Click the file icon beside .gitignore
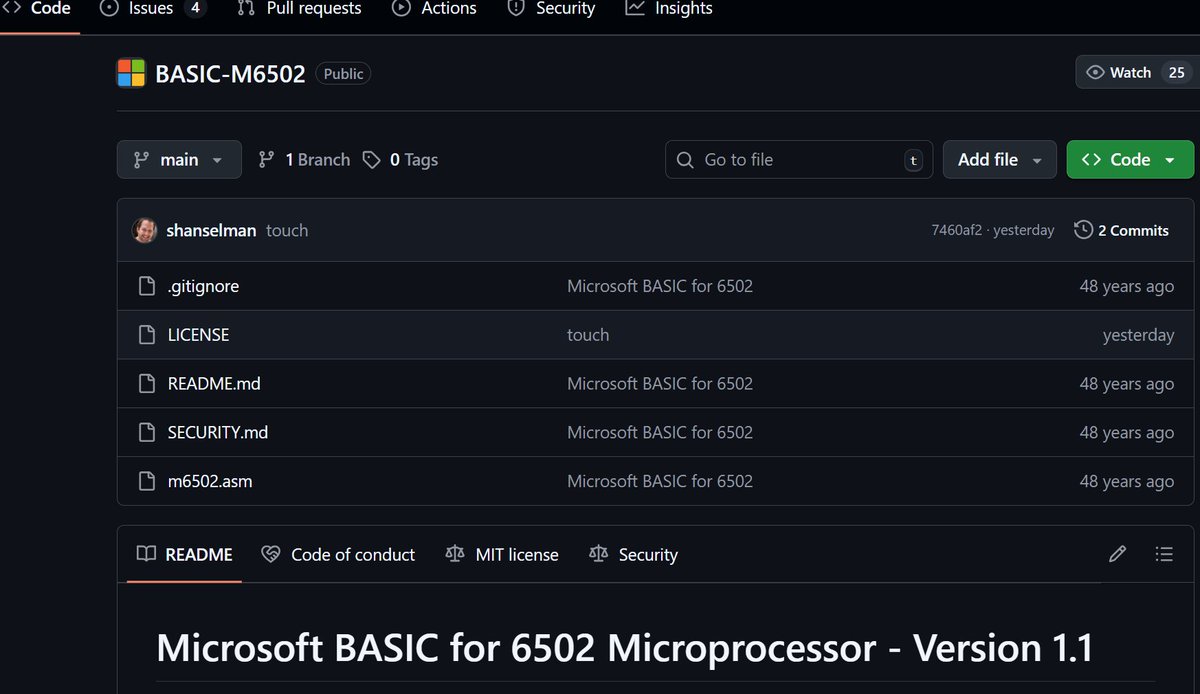This screenshot has width=1200, height=694. click(147, 286)
